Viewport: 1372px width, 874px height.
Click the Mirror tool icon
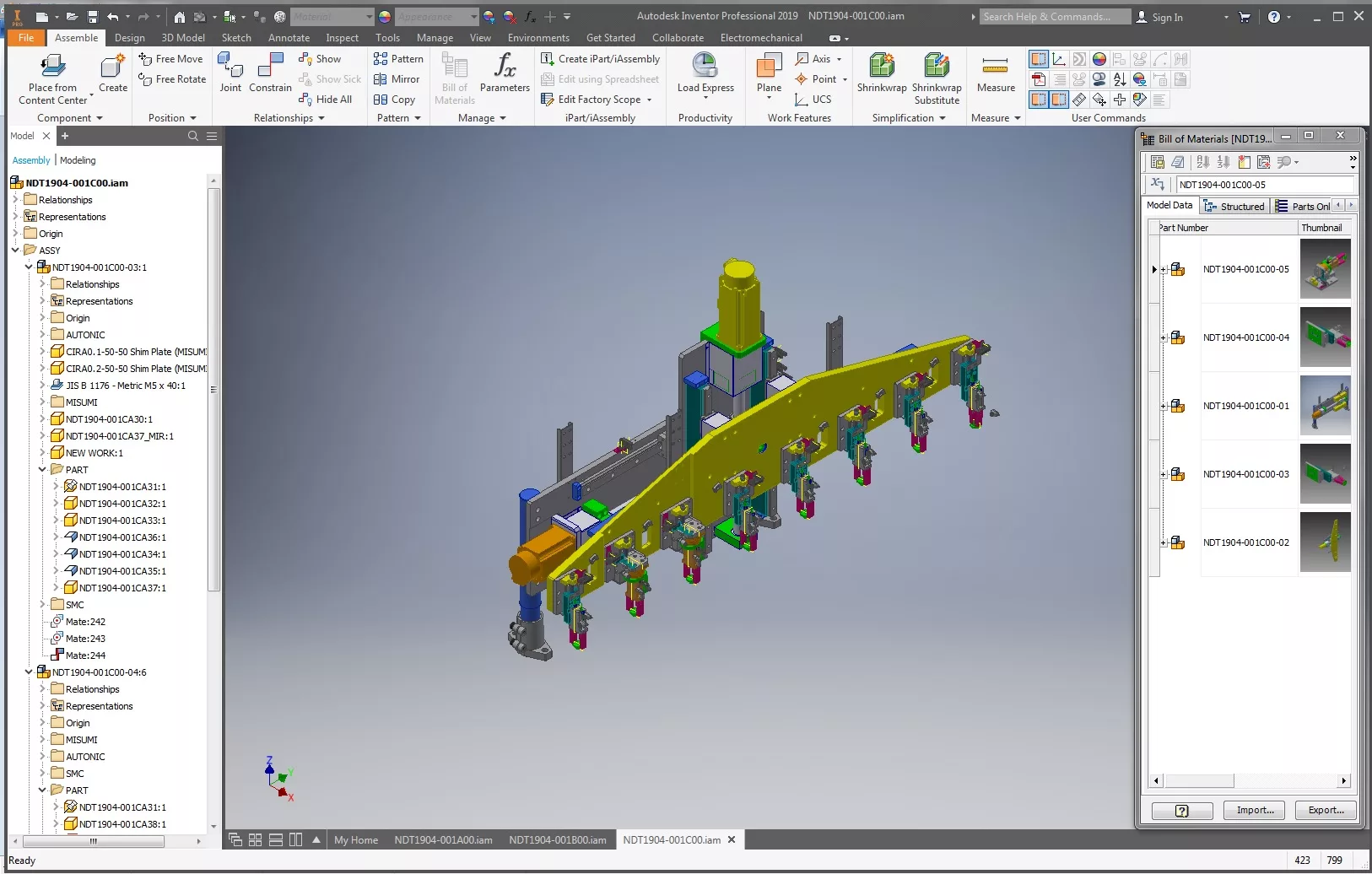point(381,78)
